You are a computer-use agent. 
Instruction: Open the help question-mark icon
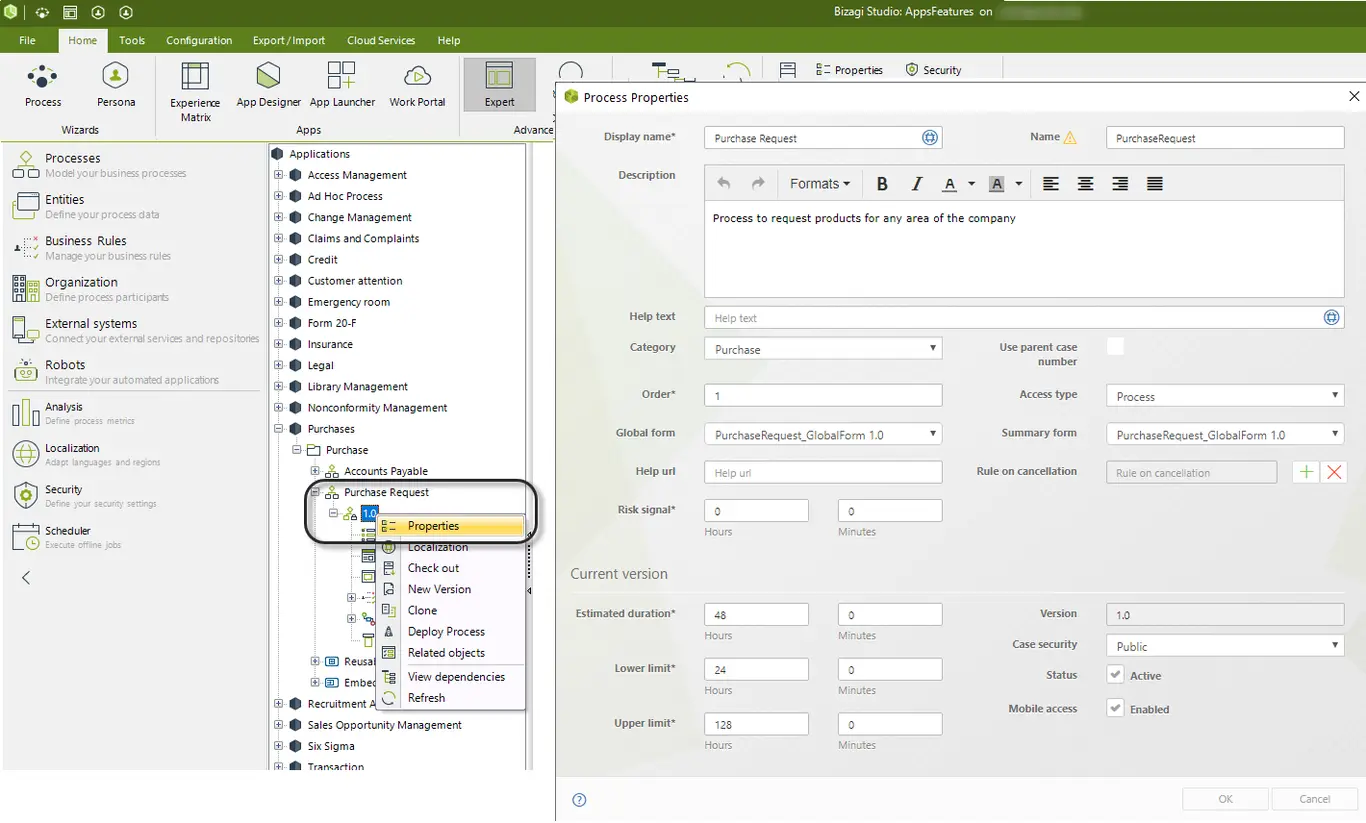[x=579, y=799]
